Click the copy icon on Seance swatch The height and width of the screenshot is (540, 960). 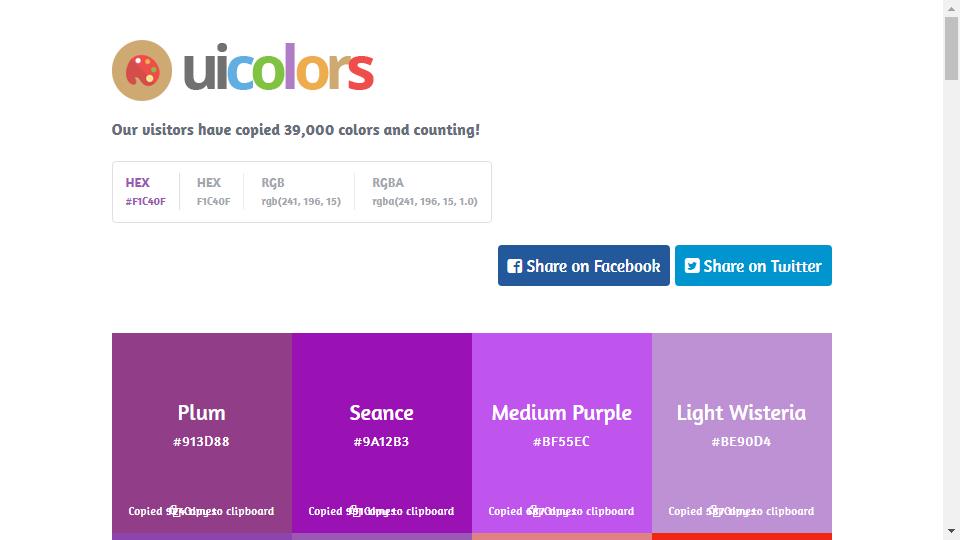(354, 510)
